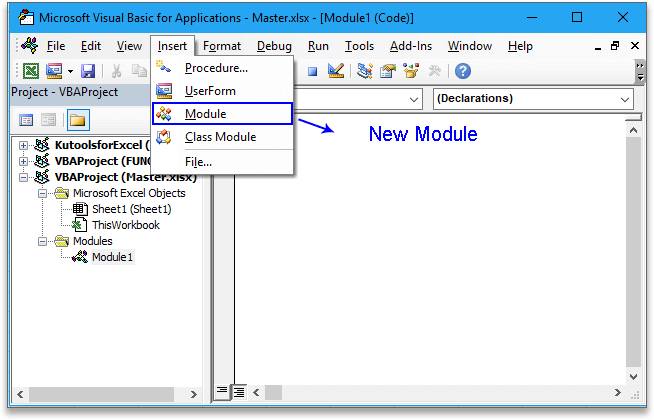
Task: Click the Procedure menu item icon
Action: 164,67
